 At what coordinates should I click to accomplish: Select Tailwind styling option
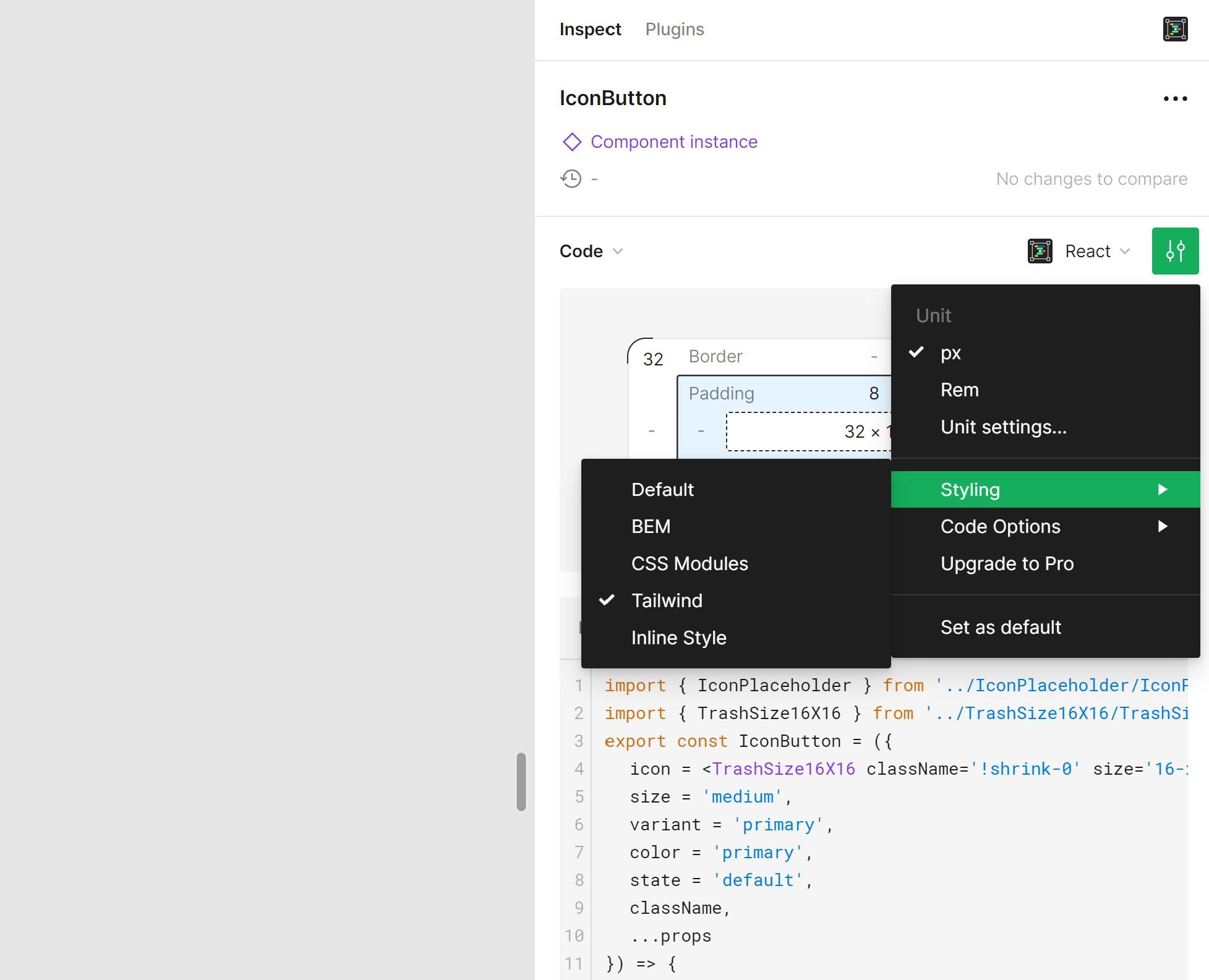[x=667, y=600]
